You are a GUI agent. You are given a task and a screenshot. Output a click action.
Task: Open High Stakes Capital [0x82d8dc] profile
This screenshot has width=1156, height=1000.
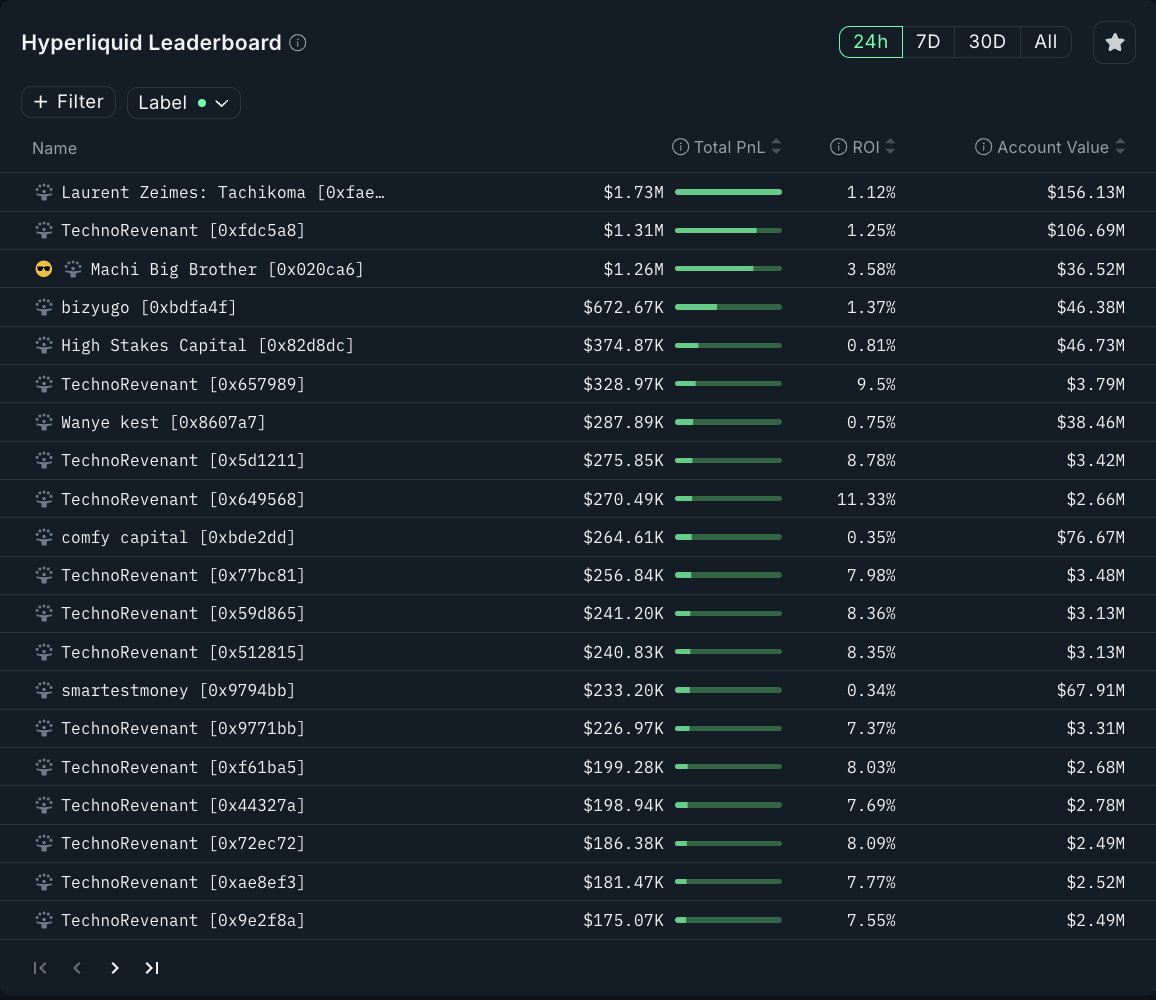pos(207,345)
